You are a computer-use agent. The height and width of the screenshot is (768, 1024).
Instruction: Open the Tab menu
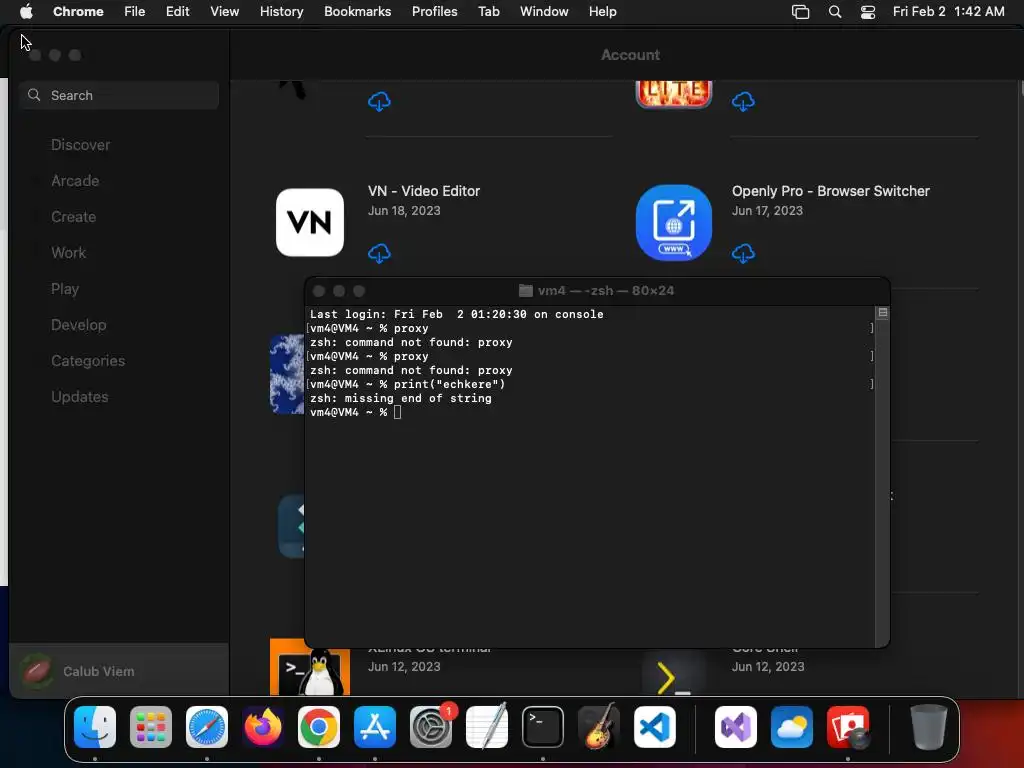pyautogui.click(x=488, y=12)
